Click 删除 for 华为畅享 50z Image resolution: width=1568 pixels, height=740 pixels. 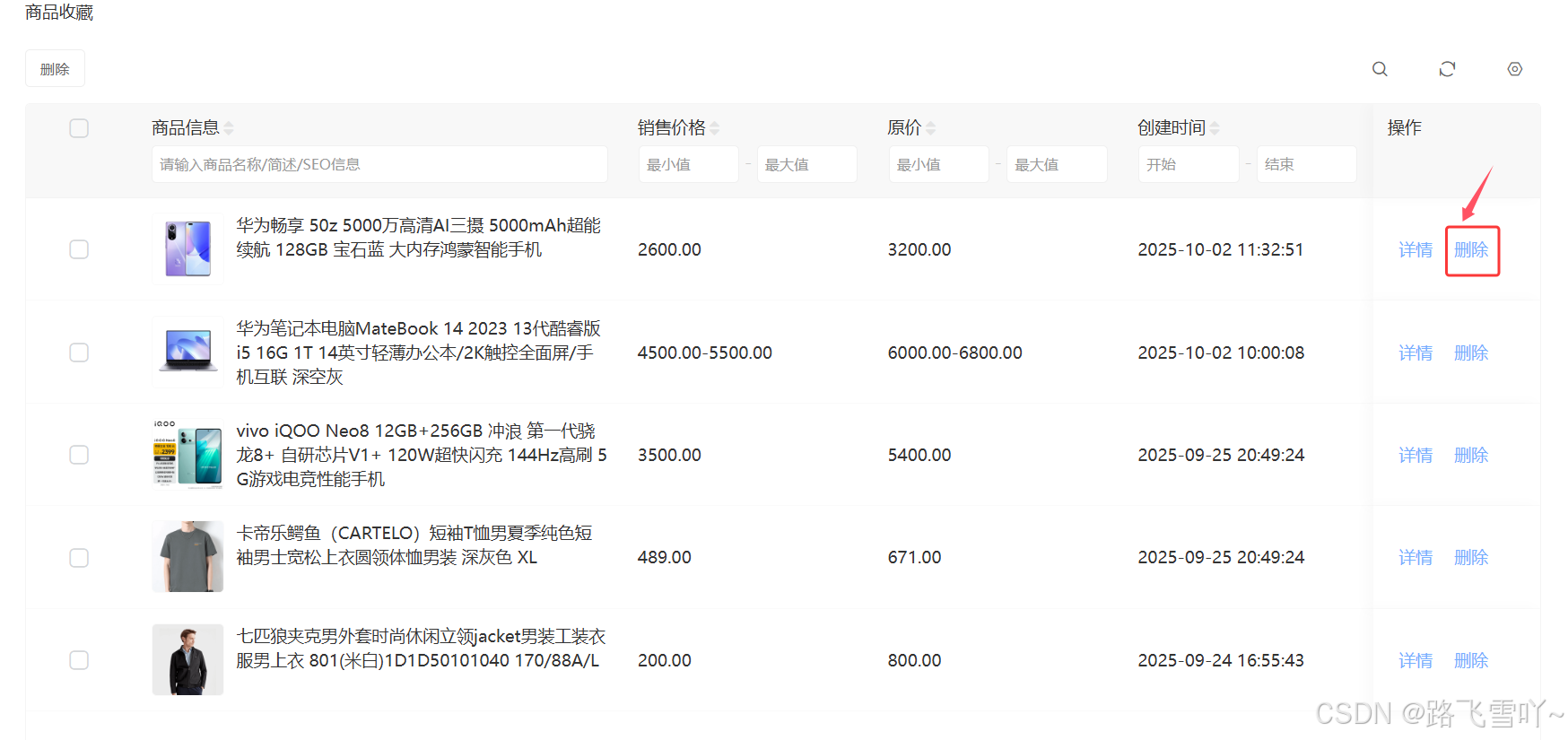1471,250
